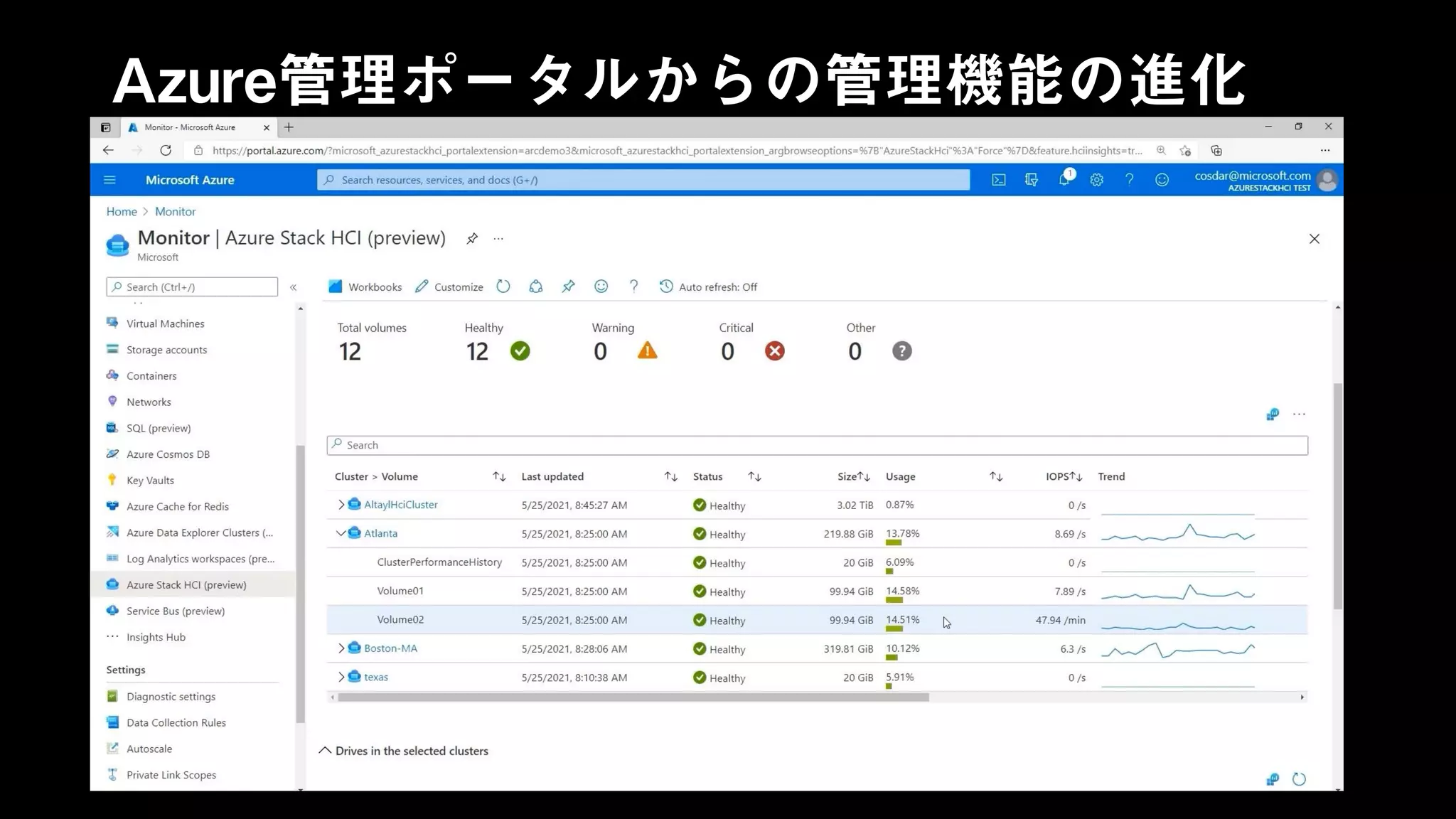
Task: Click the toolbar help question mark
Action: pos(633,287)
